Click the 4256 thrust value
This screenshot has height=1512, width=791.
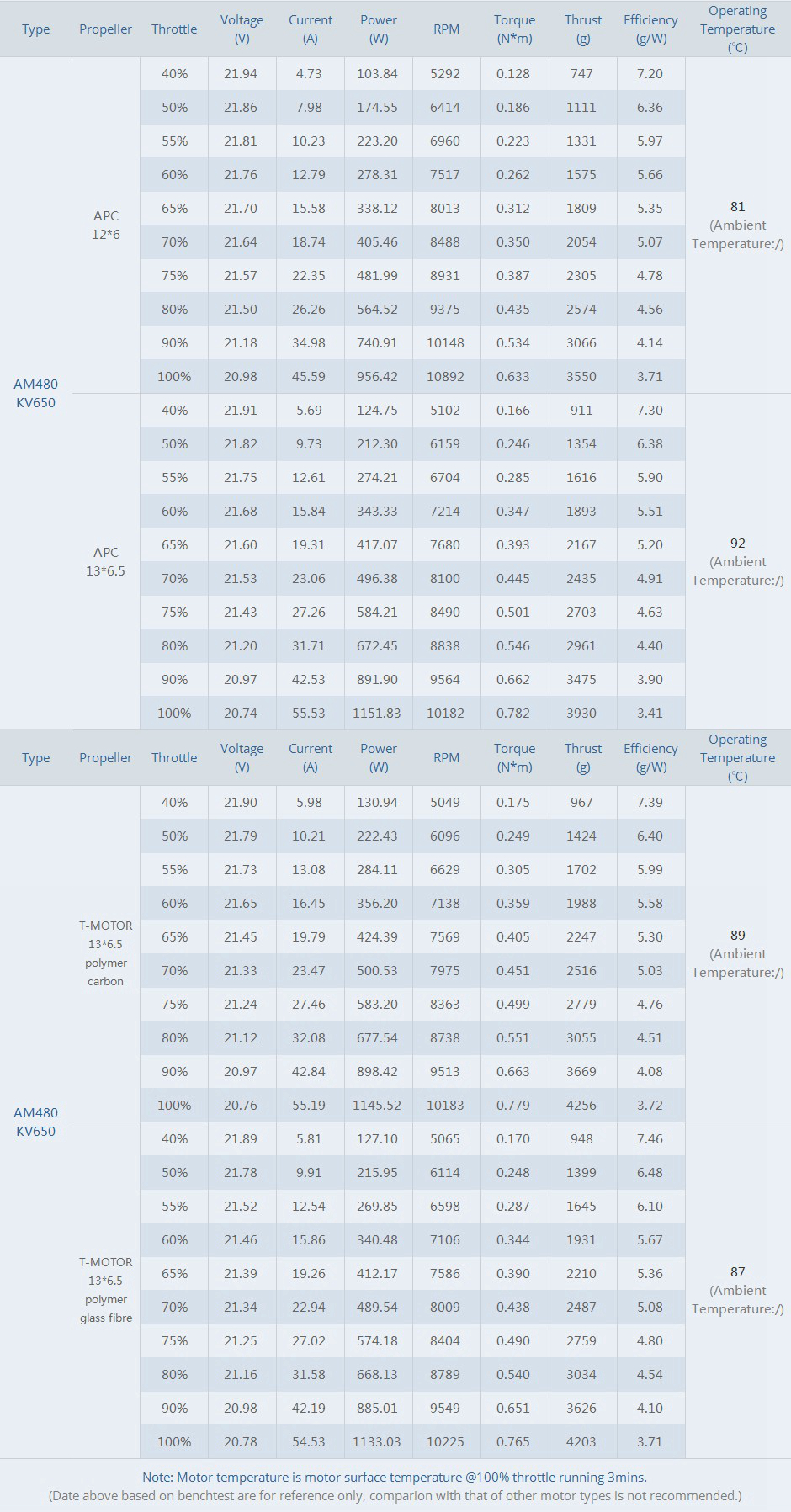pos(581,1106)
